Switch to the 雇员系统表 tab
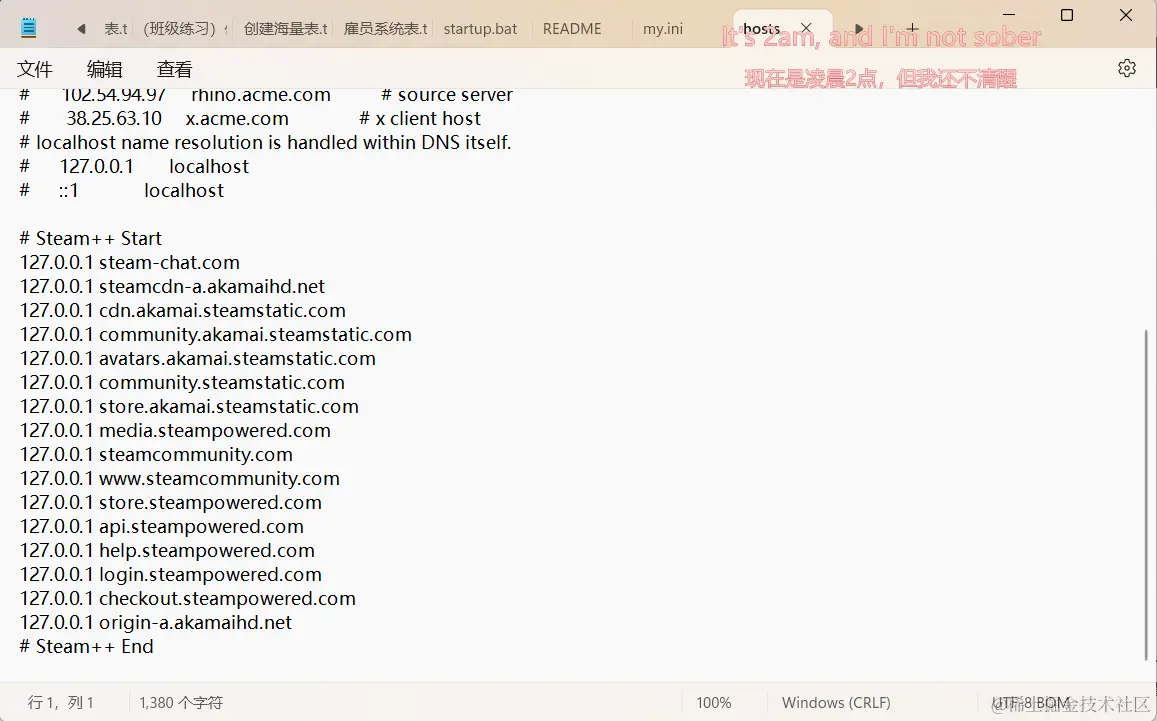The width and height of the screenshot is (1157, 721). (385, 29)
